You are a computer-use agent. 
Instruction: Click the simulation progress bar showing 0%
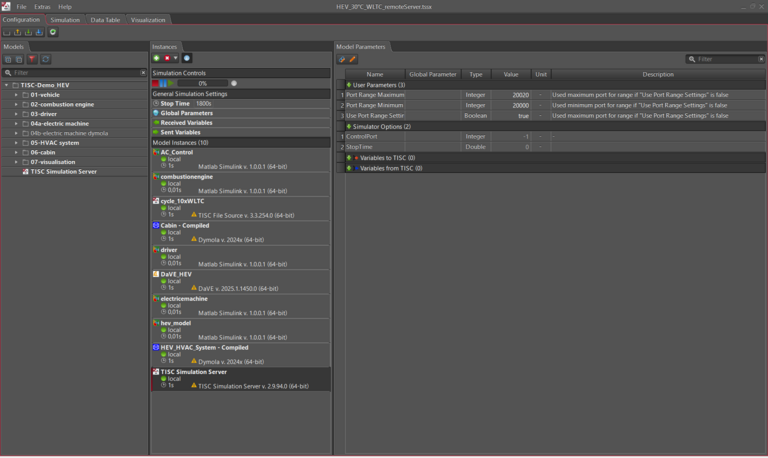(202, 84)
